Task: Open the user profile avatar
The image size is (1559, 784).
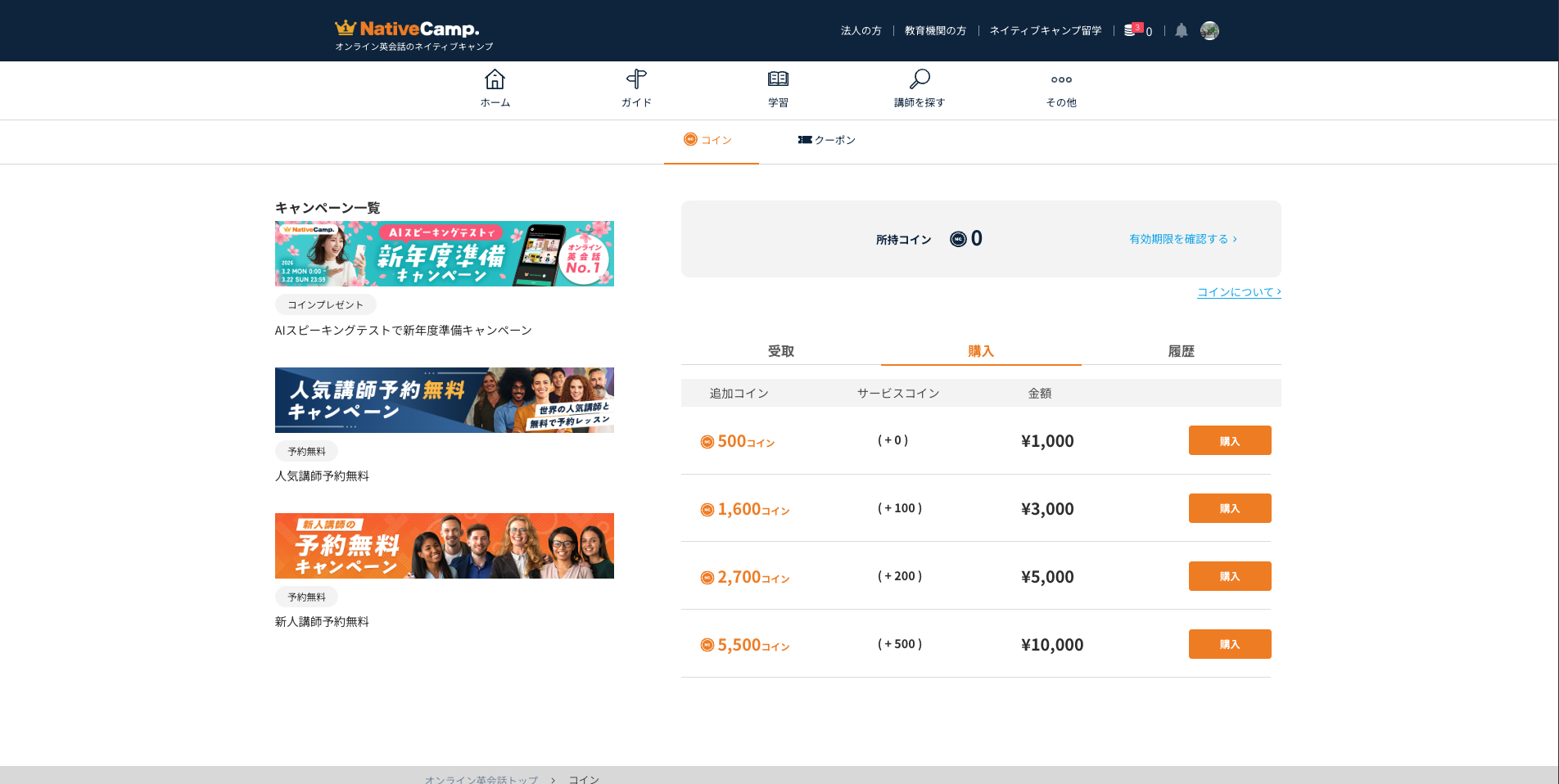Action: [x=1209, y=31]
